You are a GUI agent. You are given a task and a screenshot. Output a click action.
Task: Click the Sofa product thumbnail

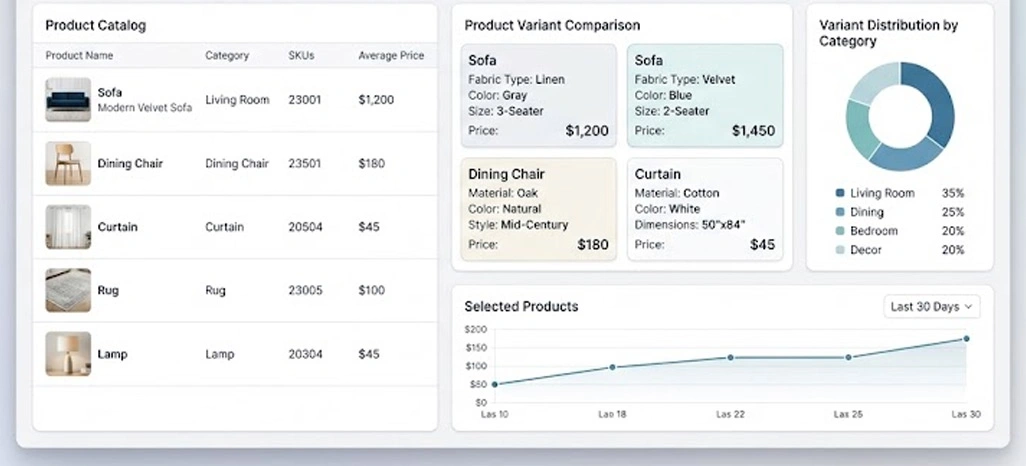68,99
